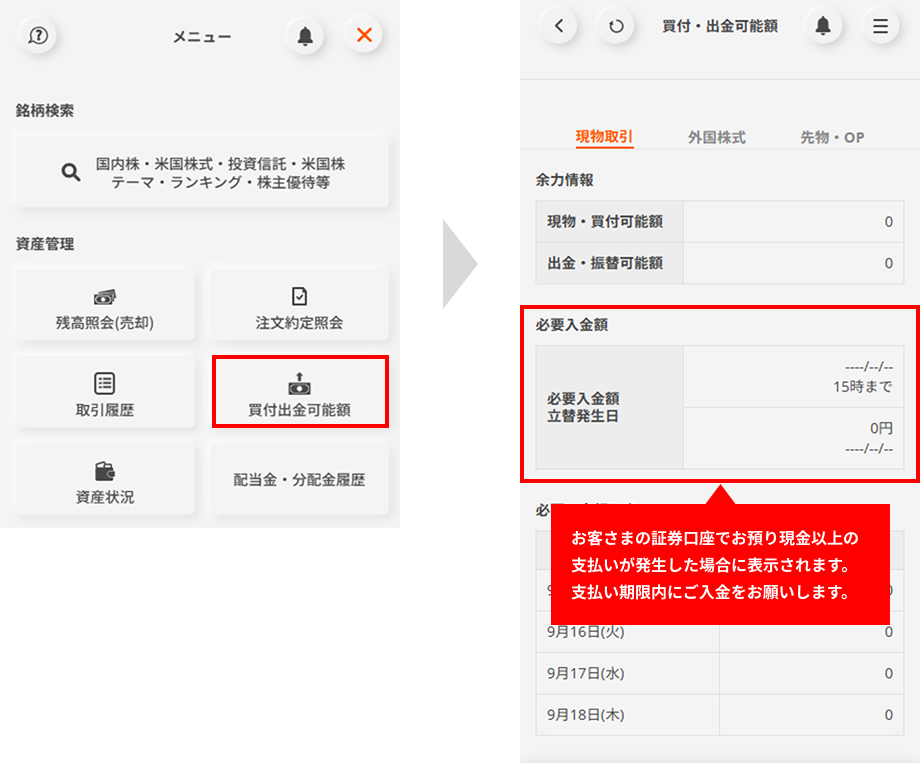Viewport: 920px width, 763px height.
Task: Select the 9月17日(水) row
Action: click(719, 674)
